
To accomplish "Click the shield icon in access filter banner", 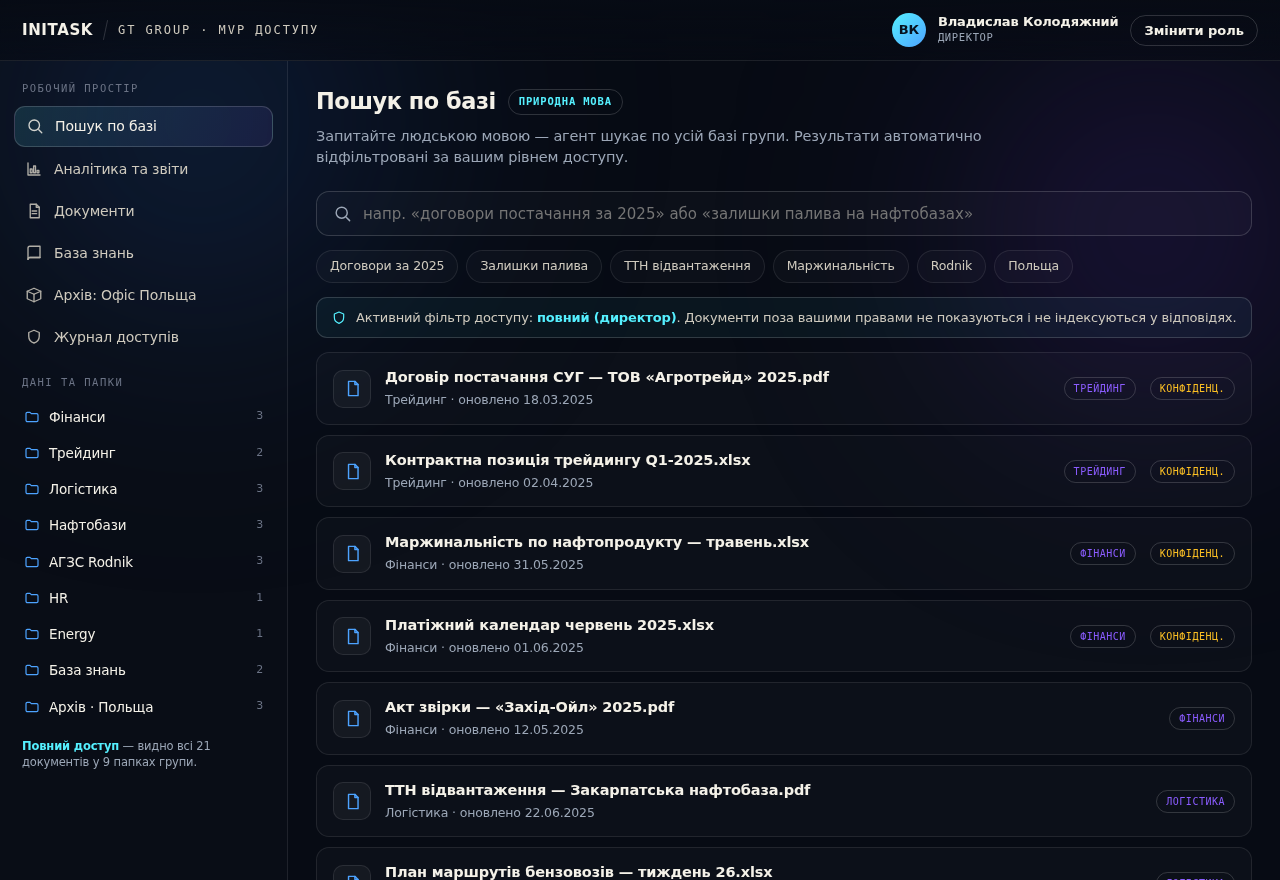I will click(339, 318).
